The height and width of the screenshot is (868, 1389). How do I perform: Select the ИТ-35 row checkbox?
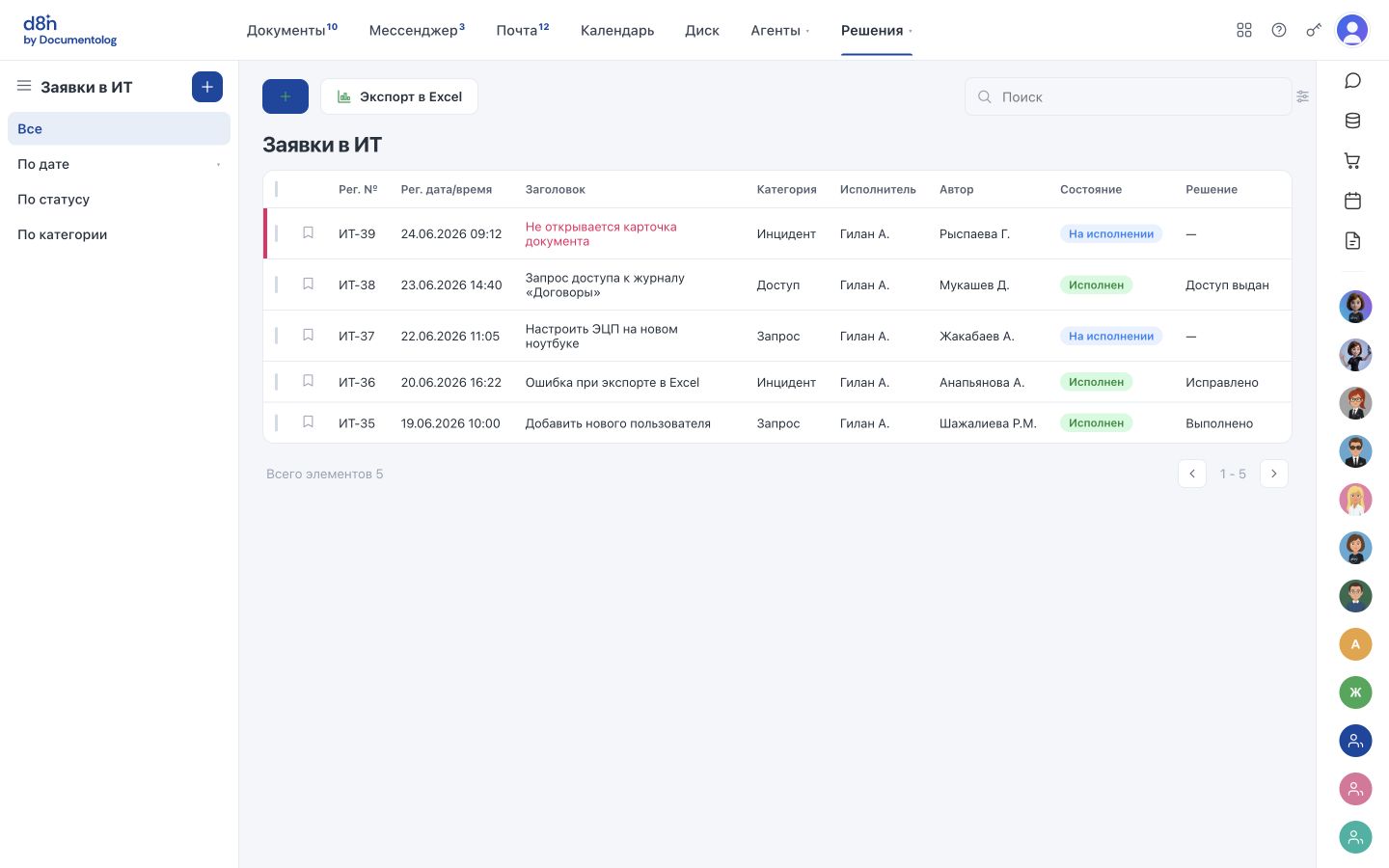(x=277, y=422)
